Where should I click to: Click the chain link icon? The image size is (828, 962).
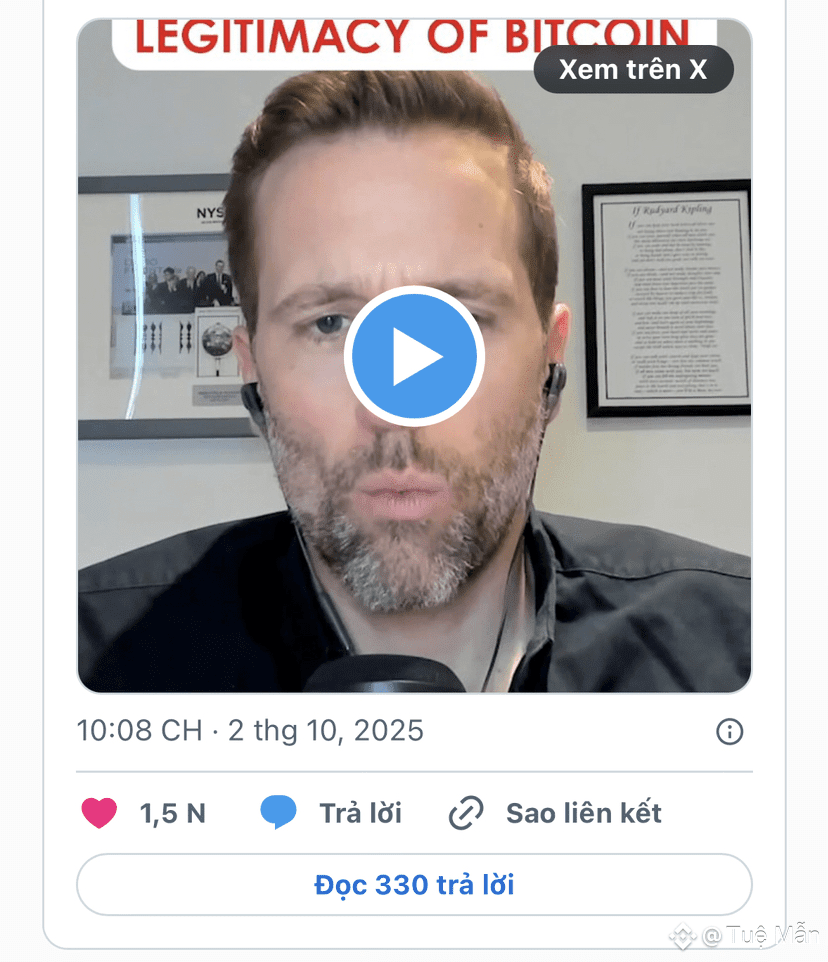point(466,813)
